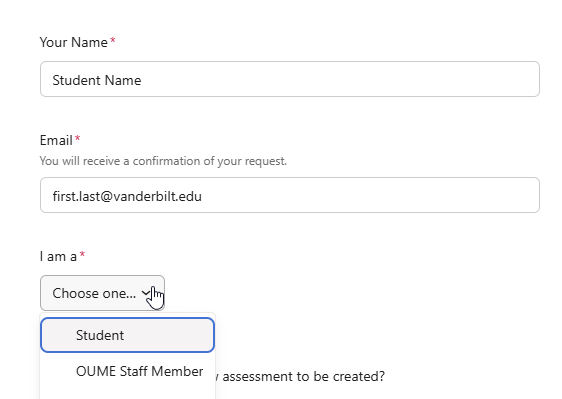Click the 'Your Name' label
Screen dimensions: 562x399
click(x=74, y=42)
